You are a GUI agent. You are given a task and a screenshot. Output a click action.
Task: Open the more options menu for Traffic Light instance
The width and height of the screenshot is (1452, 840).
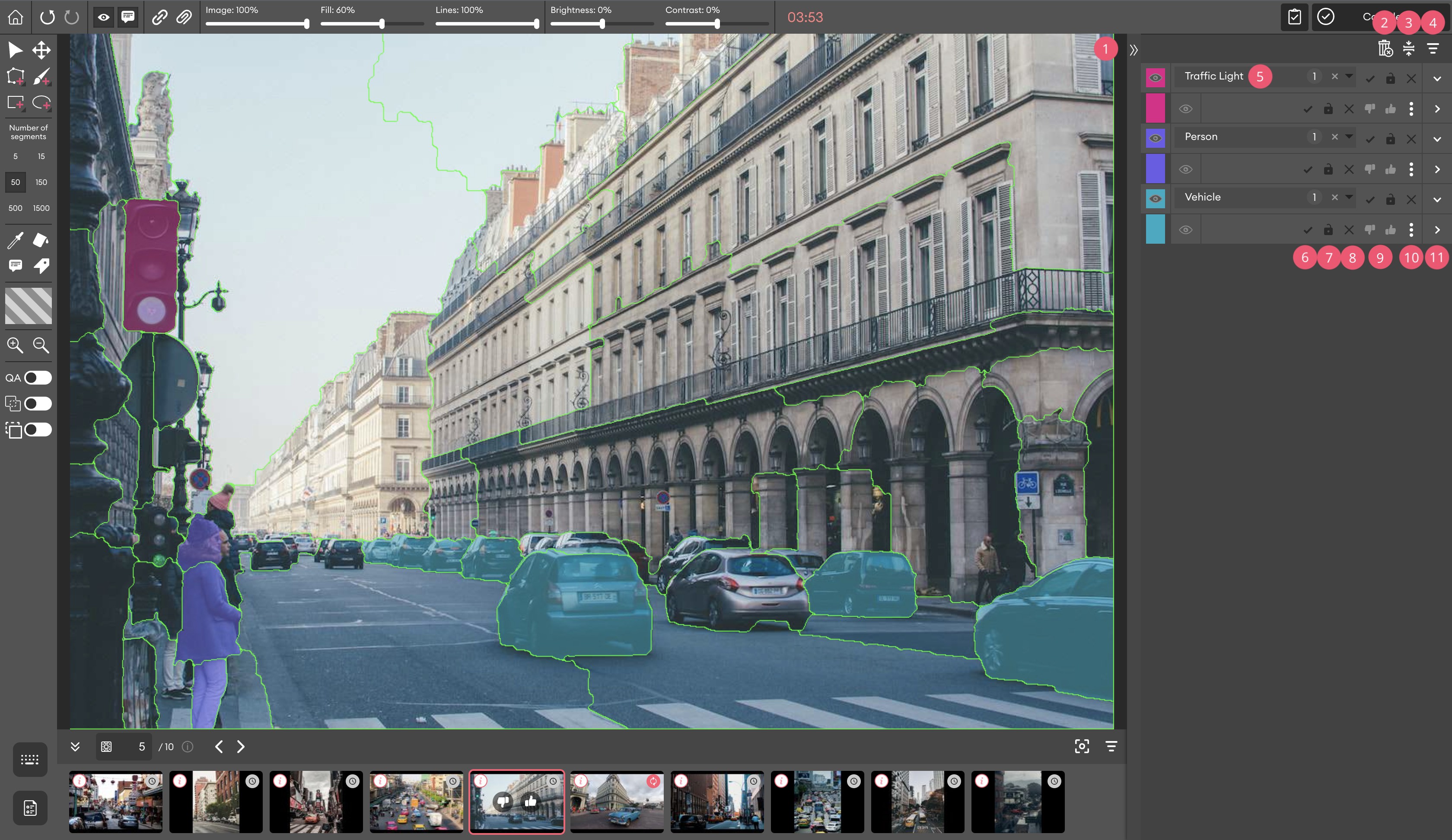(x=1411, y=109)
